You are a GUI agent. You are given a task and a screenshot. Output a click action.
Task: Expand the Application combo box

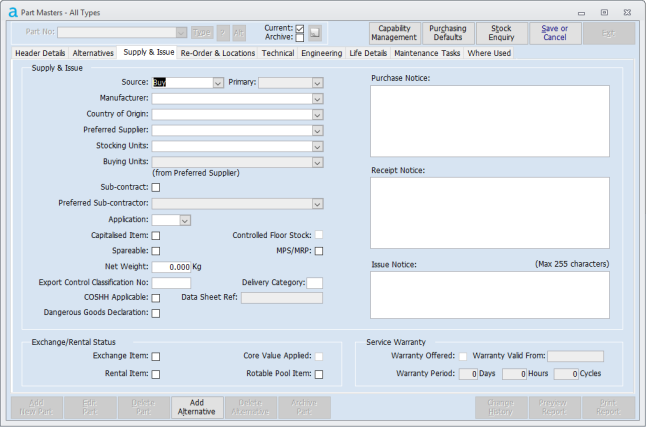(x=185, y=219)
